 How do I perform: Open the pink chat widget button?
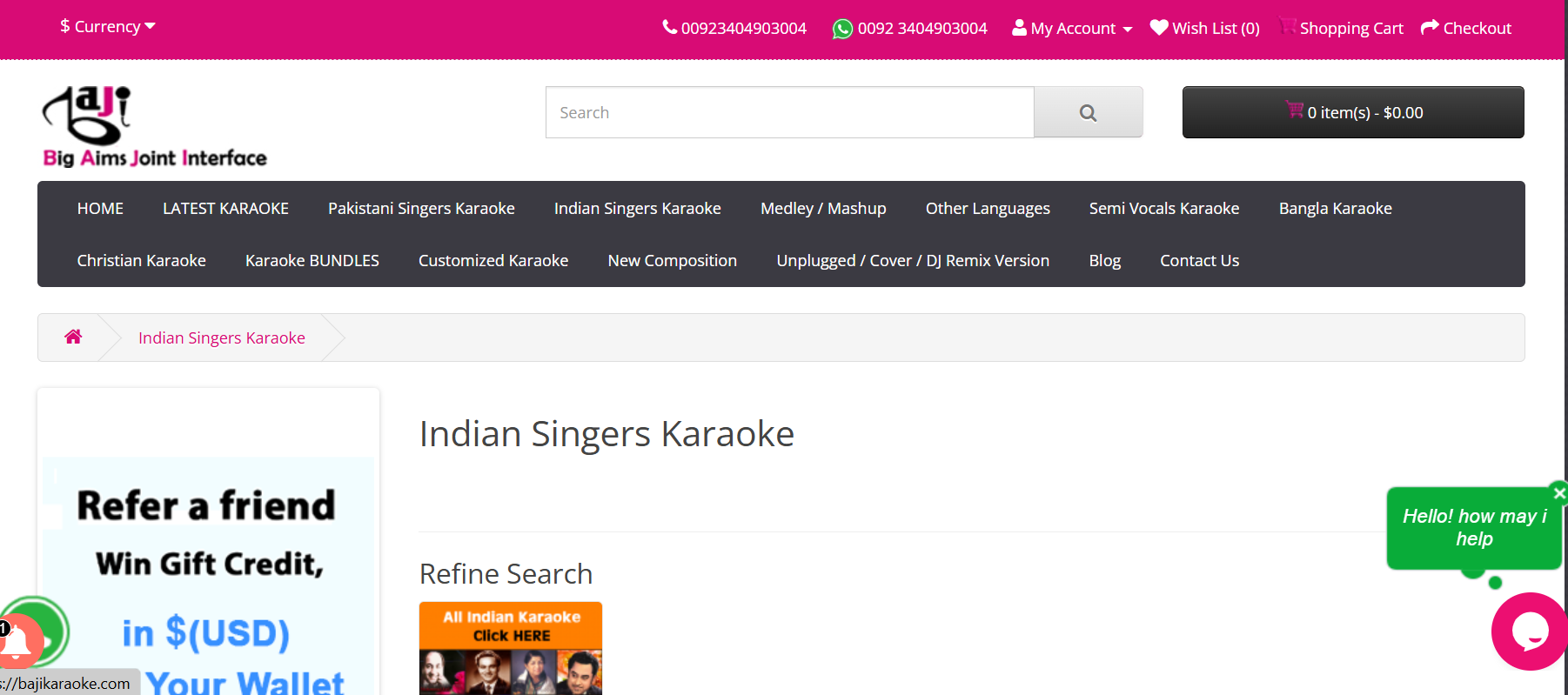(x=1530, y=632)
